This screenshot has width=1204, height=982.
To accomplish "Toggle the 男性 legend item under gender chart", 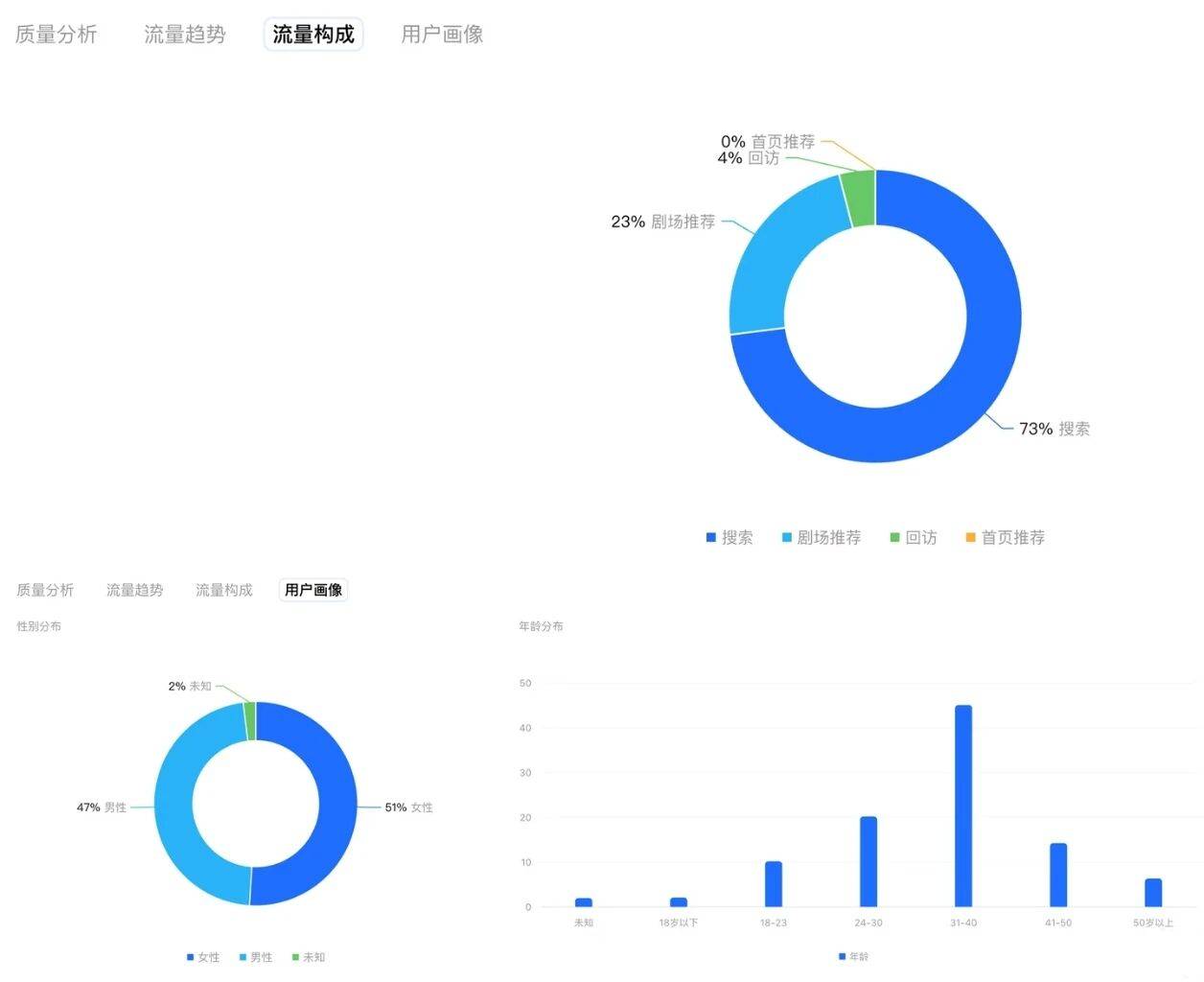I will pos(256,957).
